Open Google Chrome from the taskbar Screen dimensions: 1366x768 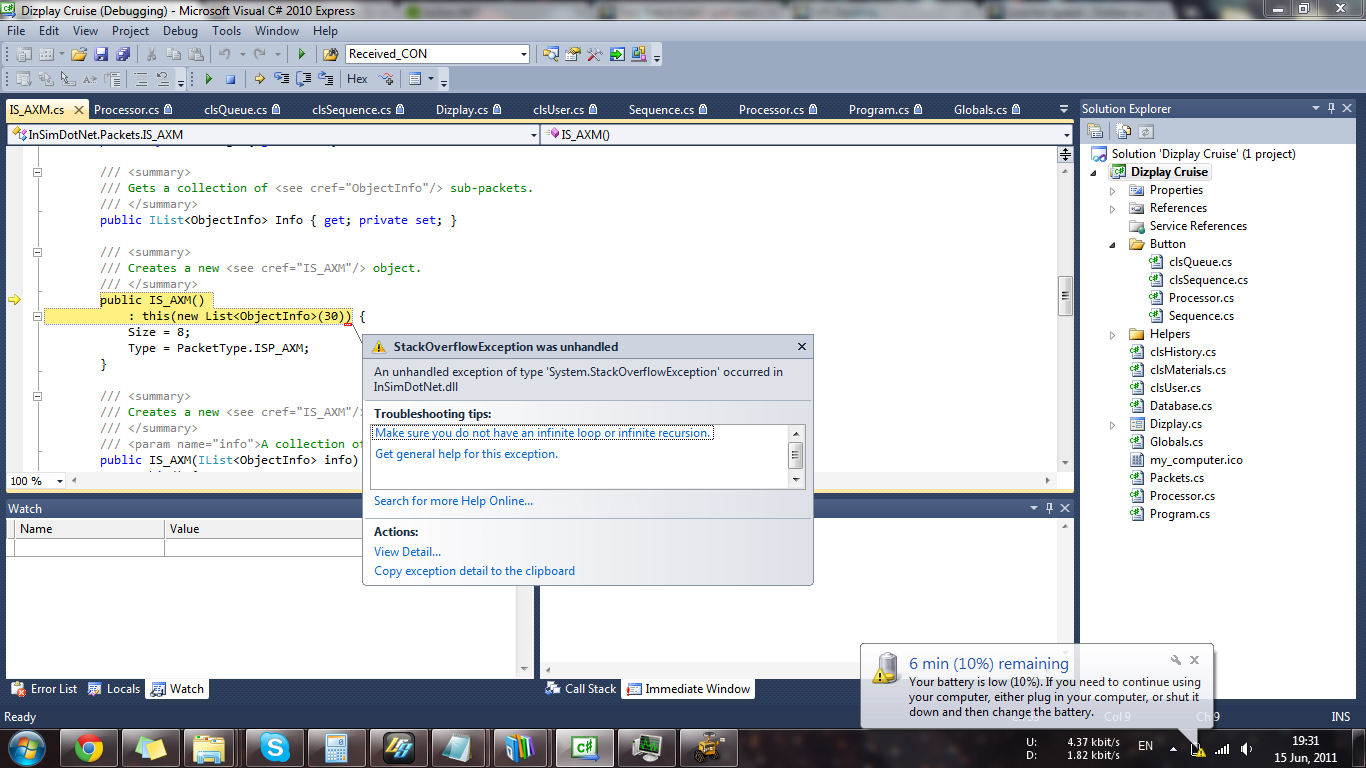click(x=88, y=747)
